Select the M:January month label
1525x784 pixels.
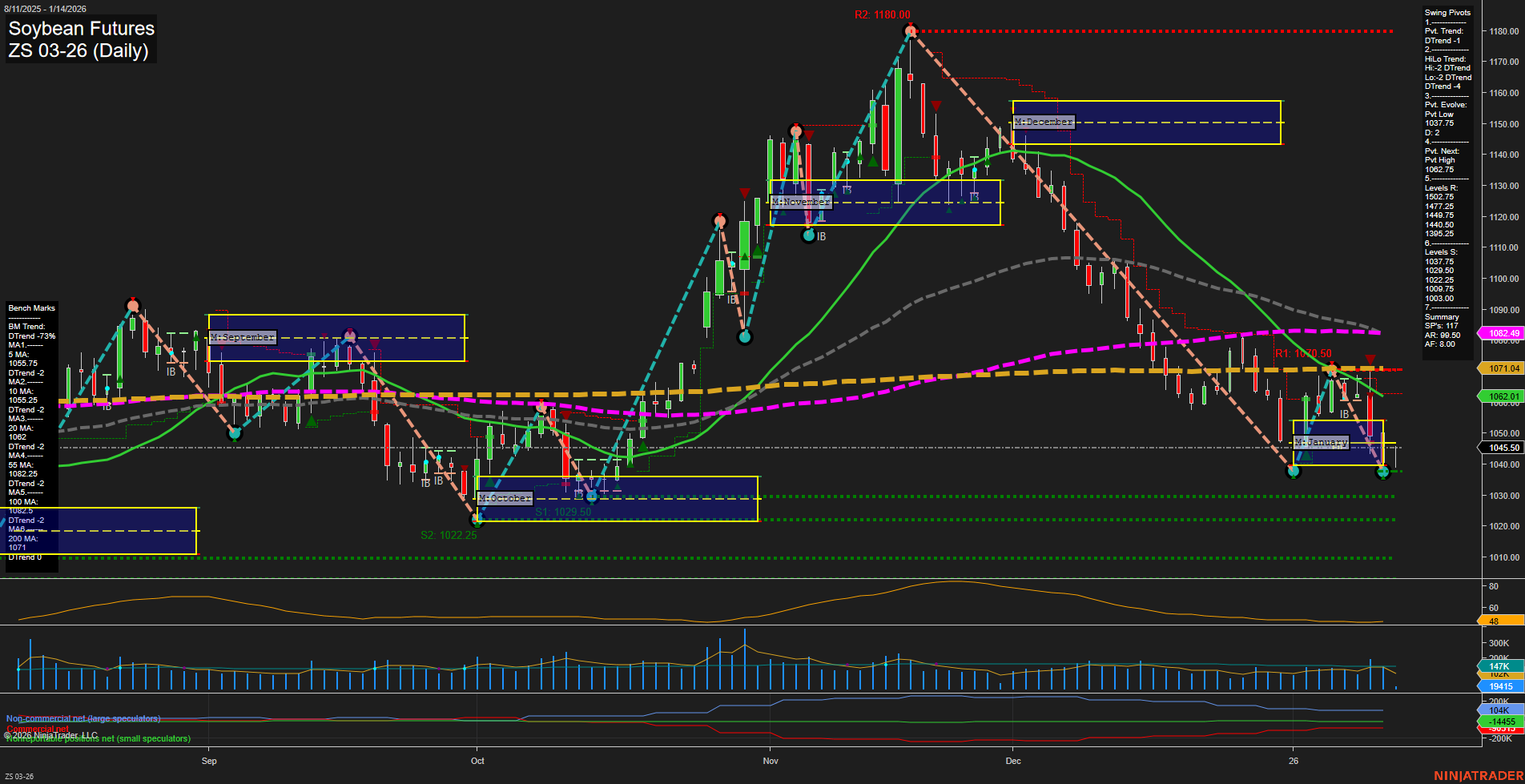click(x=1322, y=441)
